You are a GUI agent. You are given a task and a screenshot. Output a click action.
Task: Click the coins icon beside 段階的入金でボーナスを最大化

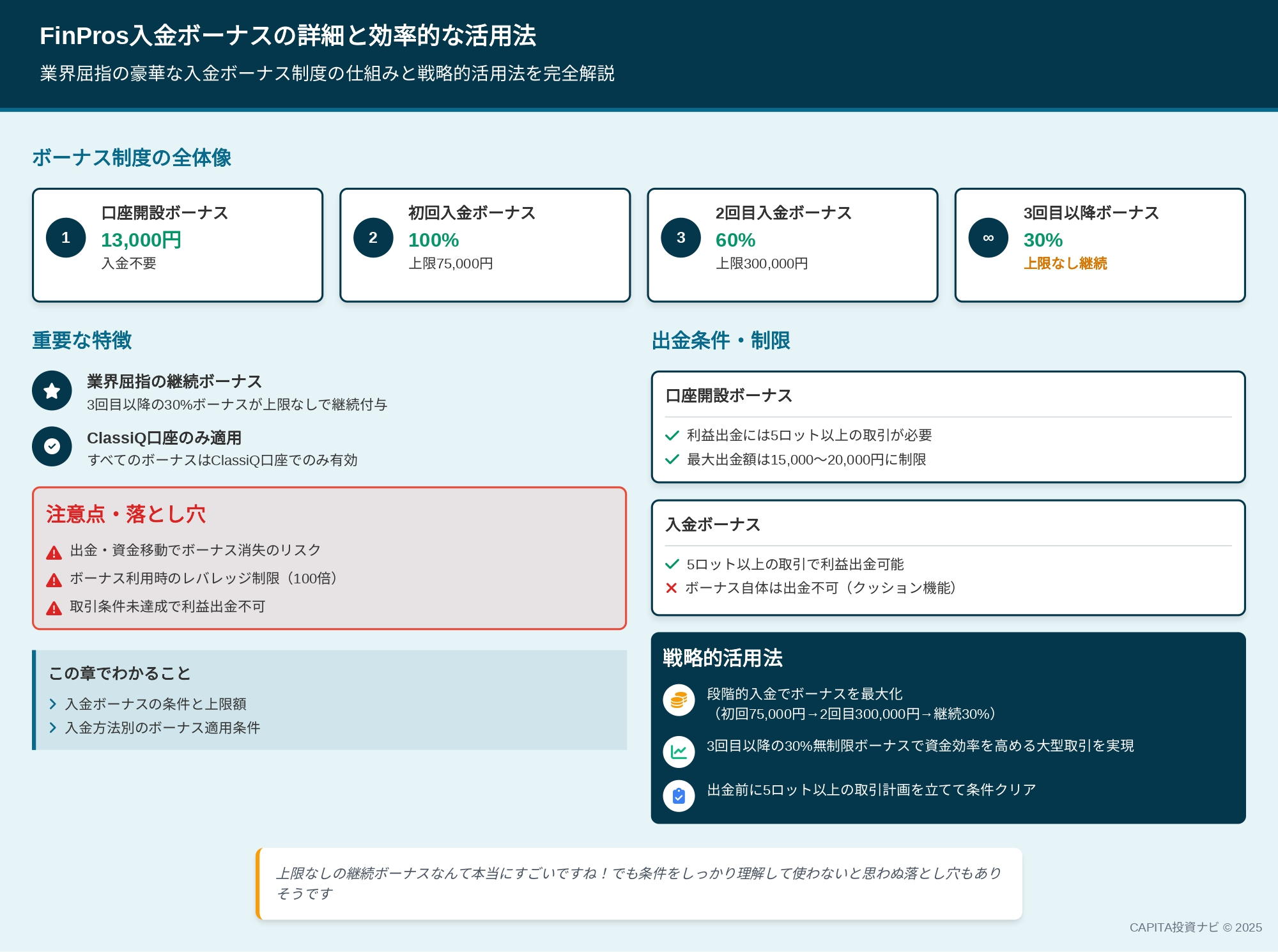pyautogui.click(x=679, y=700)
